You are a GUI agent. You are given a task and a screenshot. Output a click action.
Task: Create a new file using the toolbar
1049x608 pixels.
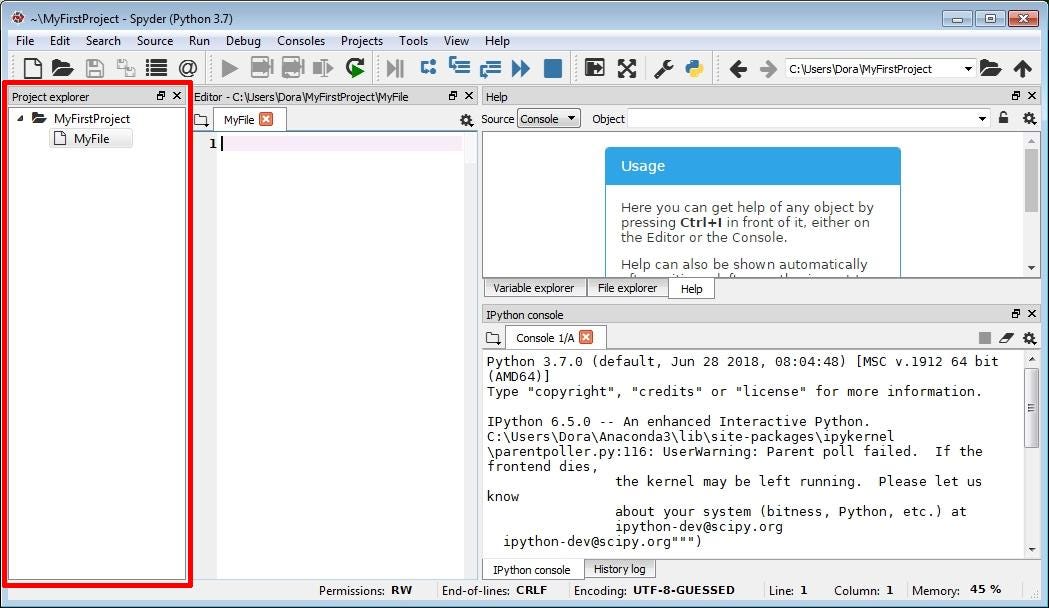[31, 68]
